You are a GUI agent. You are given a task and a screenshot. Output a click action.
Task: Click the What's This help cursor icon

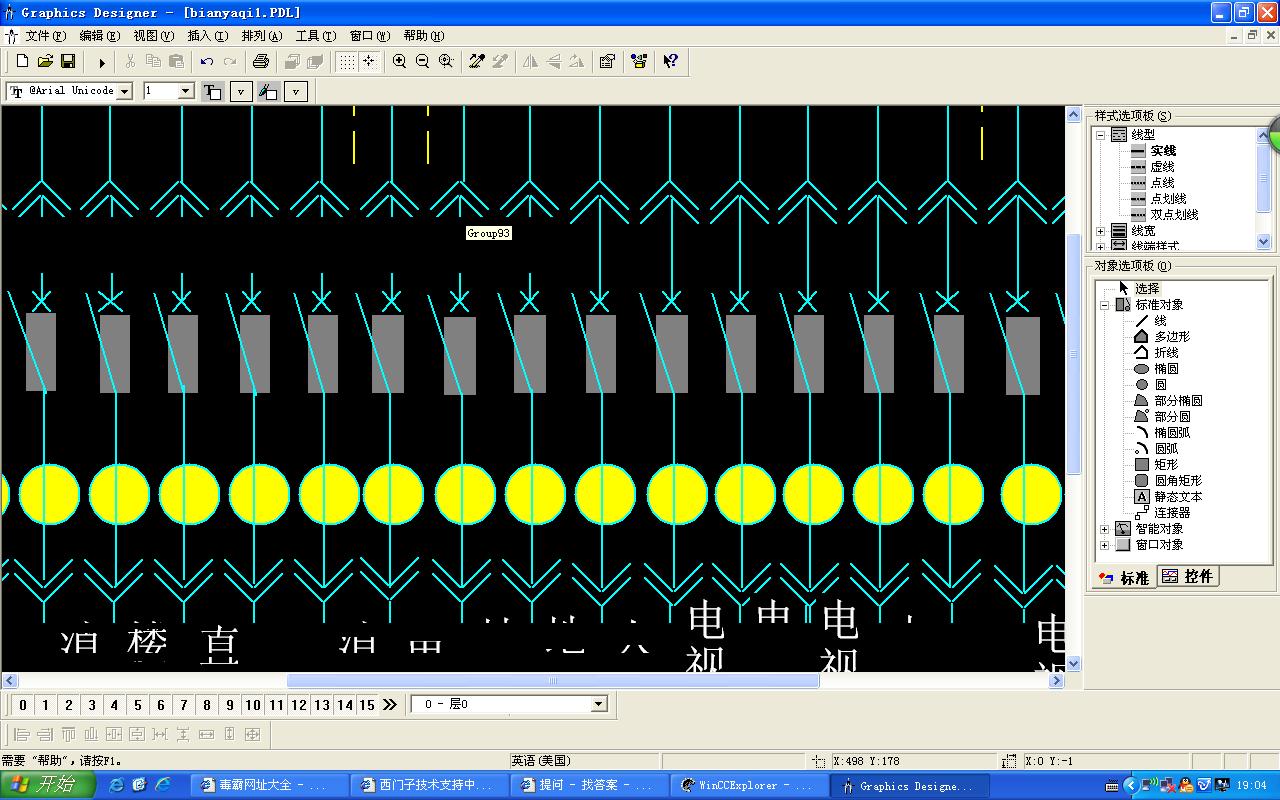click(x=671, y=62)
